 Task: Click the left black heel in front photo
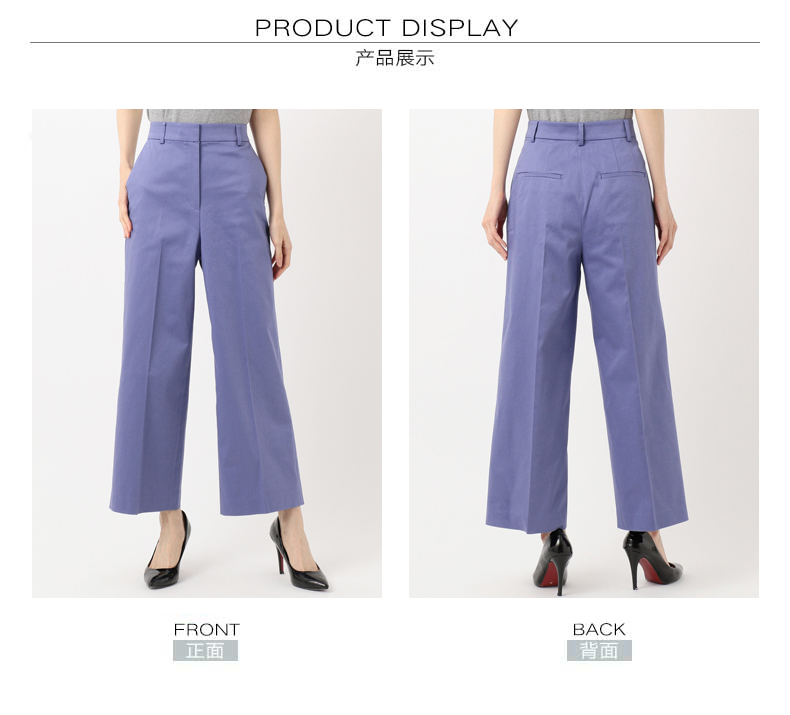coord(168,552)
